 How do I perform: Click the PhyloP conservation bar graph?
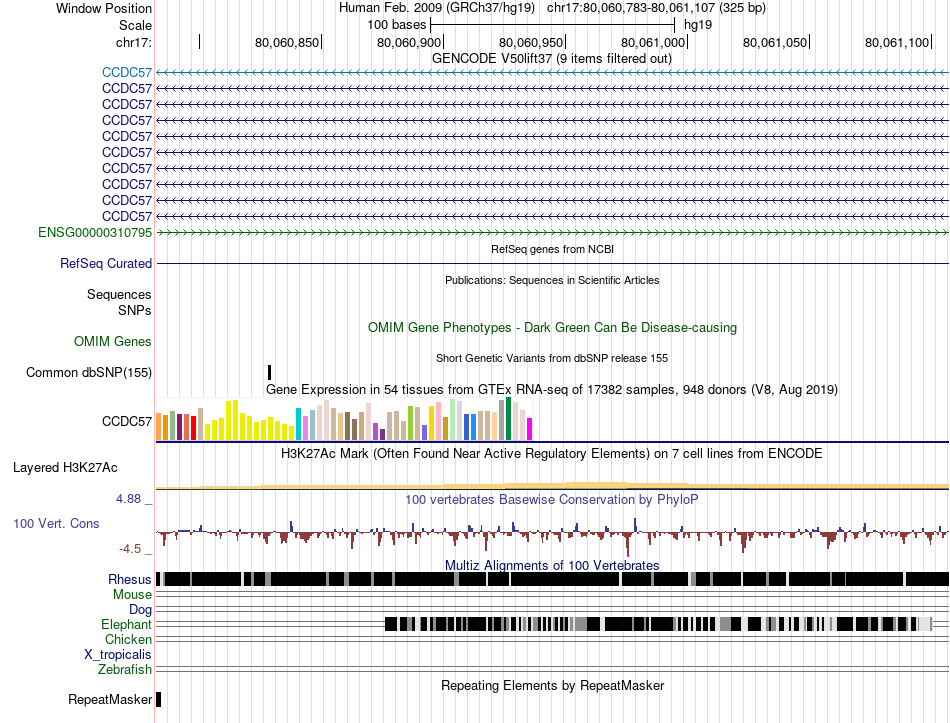pyautogui.click(x=552, y=535)
